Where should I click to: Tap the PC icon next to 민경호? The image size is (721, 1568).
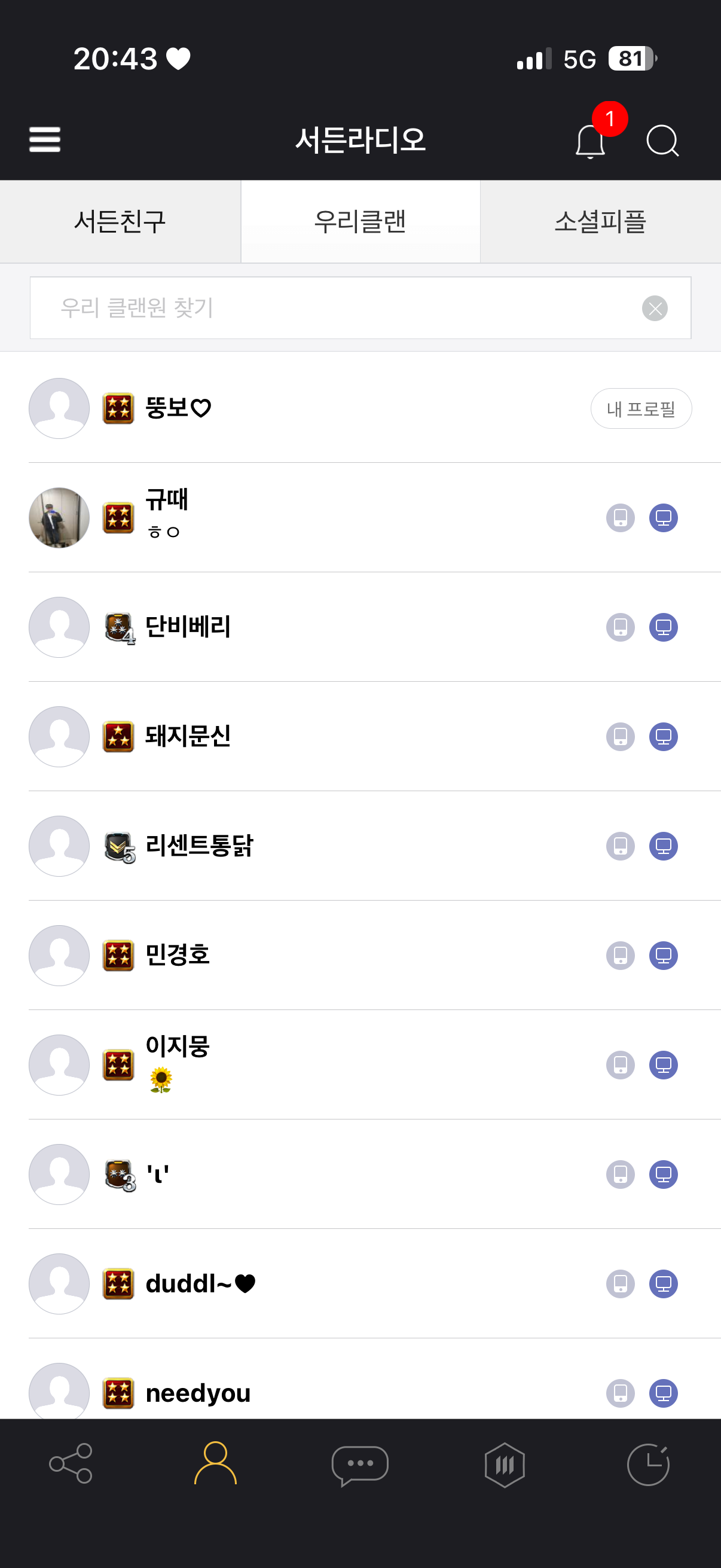[x=663, y=955]
